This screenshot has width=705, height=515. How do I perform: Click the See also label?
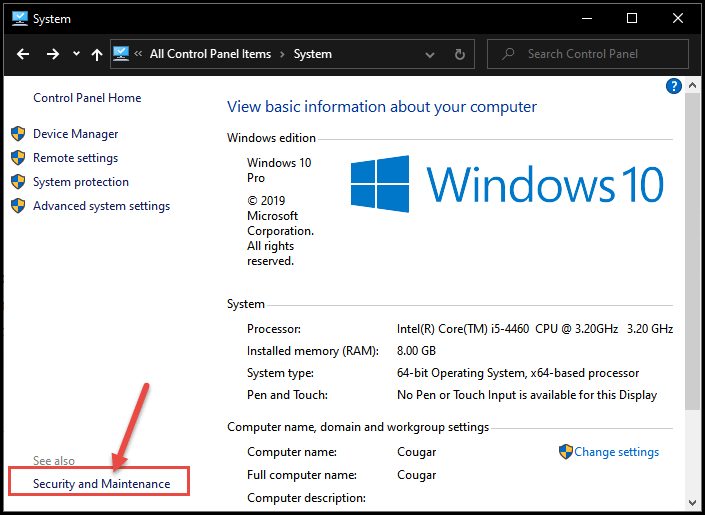point(54,461)
